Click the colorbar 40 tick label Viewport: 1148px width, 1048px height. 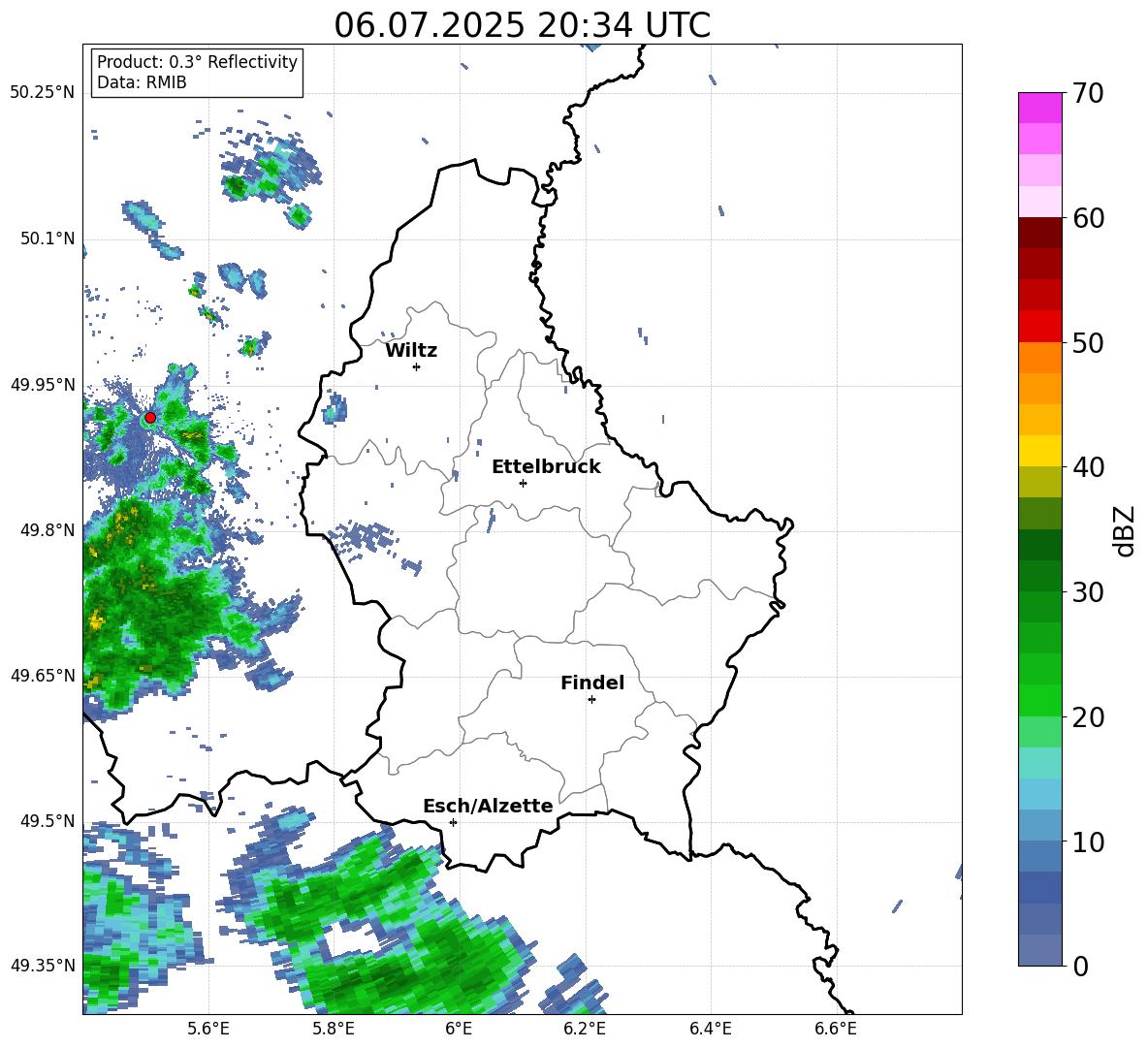tap(1088, 467)
